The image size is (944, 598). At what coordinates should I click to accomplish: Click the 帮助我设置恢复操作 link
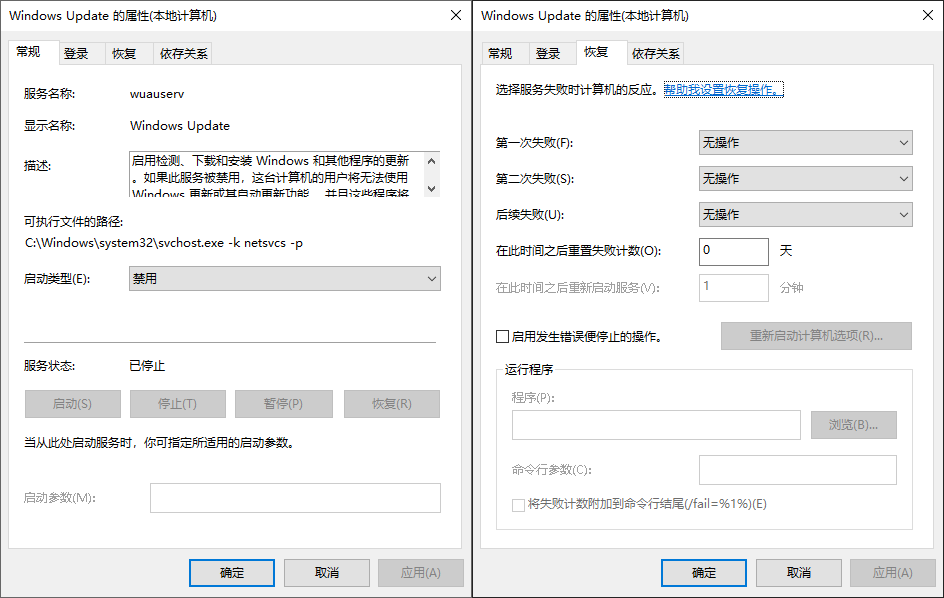[724, 90]
